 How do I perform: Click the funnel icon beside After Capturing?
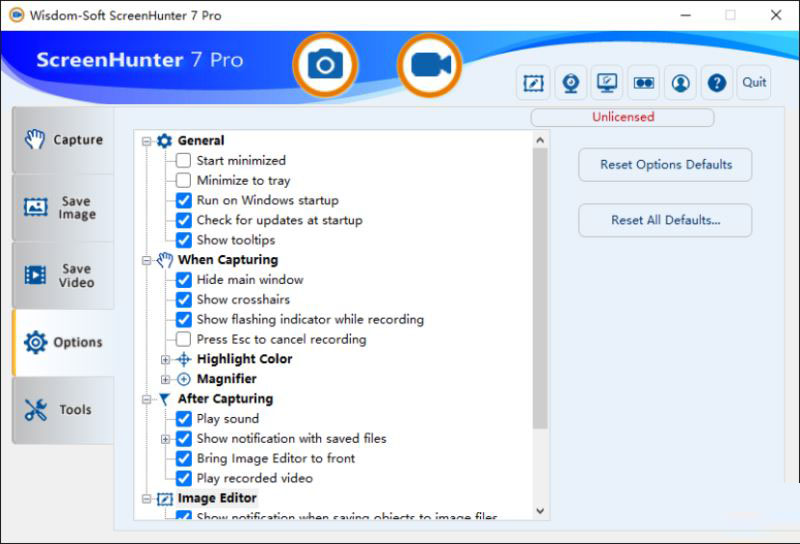coord(164,399)
